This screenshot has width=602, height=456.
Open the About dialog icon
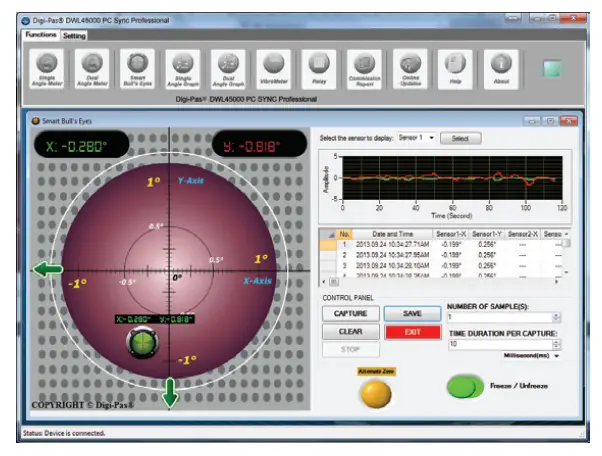click(501, 69)
